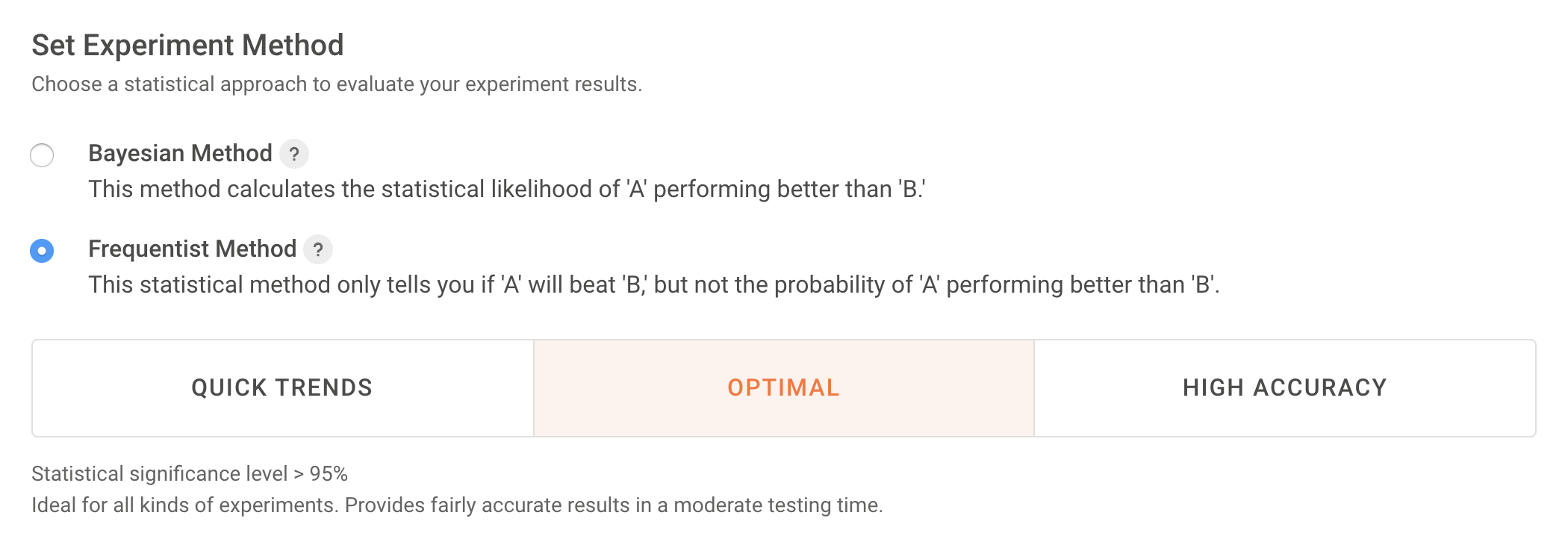Open the question mark tooltip beside Frequentist Method

(318, 251)
